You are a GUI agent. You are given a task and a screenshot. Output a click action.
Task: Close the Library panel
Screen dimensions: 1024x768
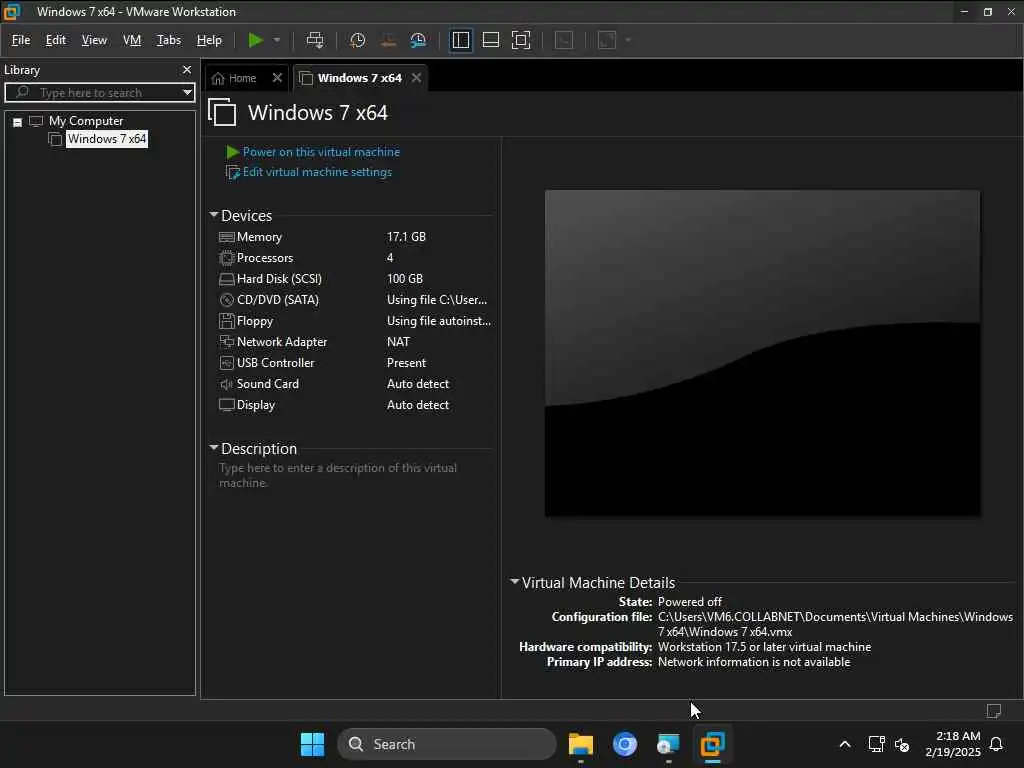(187, 69)
